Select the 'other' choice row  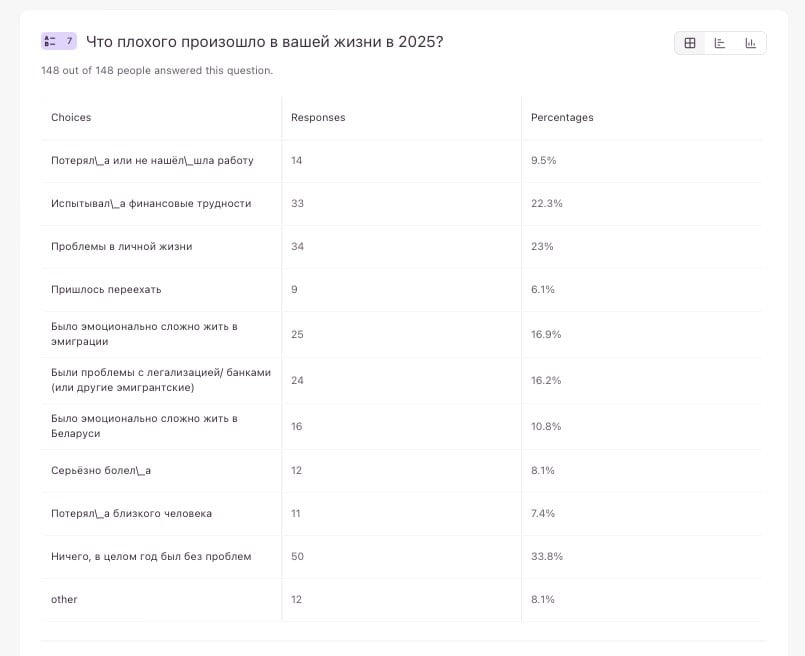[64, 599]
